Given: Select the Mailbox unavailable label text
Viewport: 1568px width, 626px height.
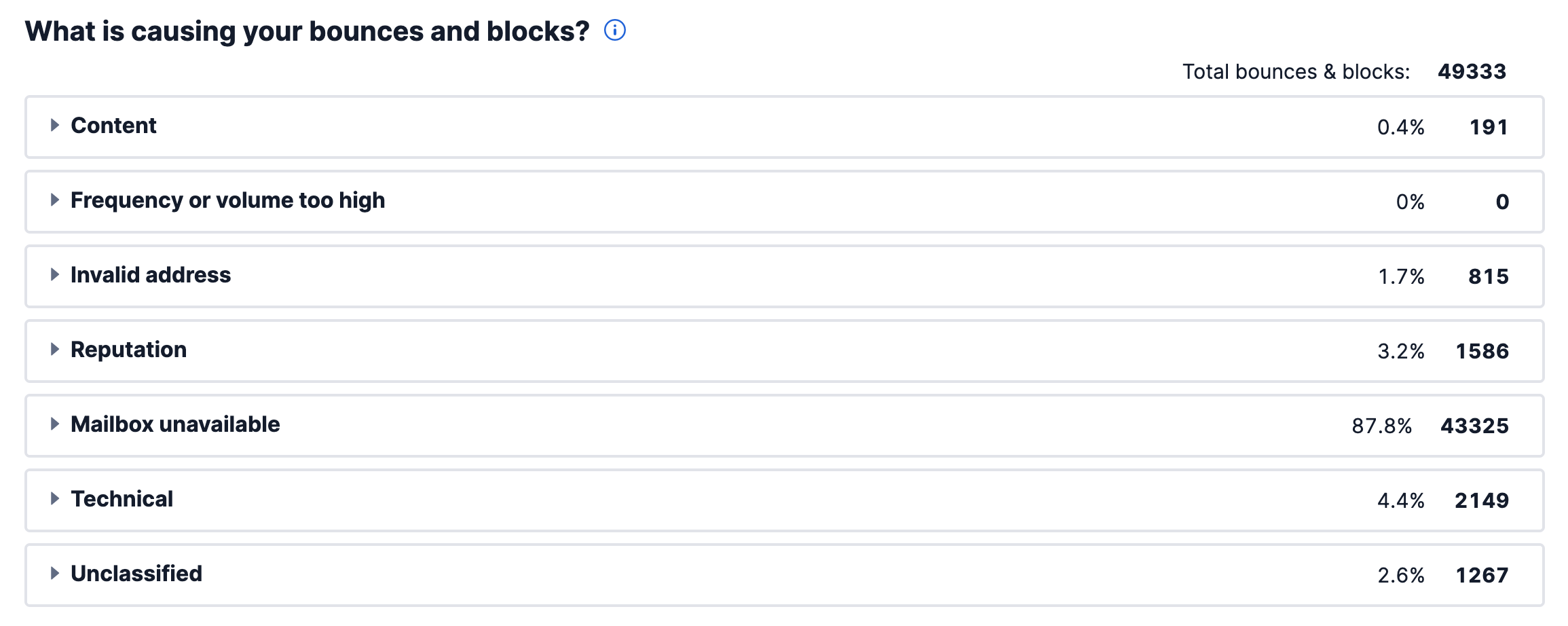Looking at the screenshot, I should click(x=175, y=424).
